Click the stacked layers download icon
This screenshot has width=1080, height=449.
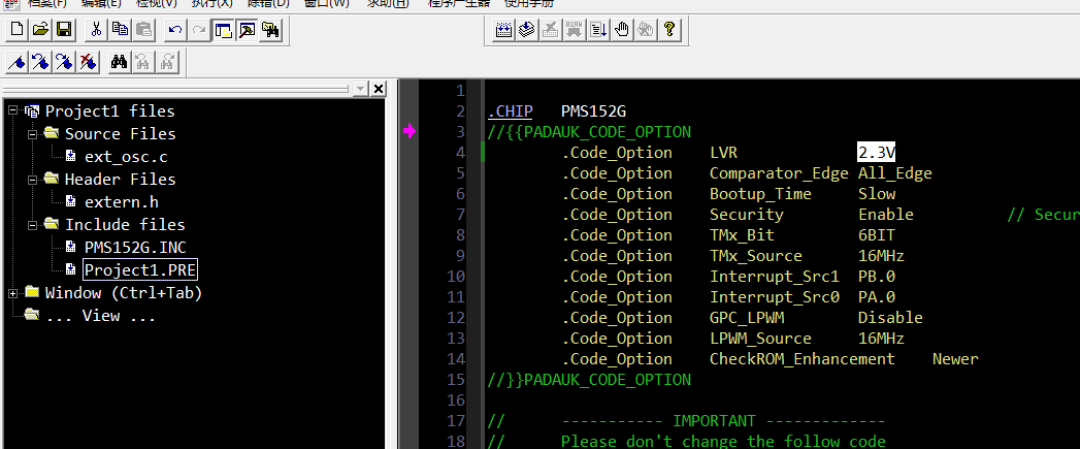tap(527, 30)
